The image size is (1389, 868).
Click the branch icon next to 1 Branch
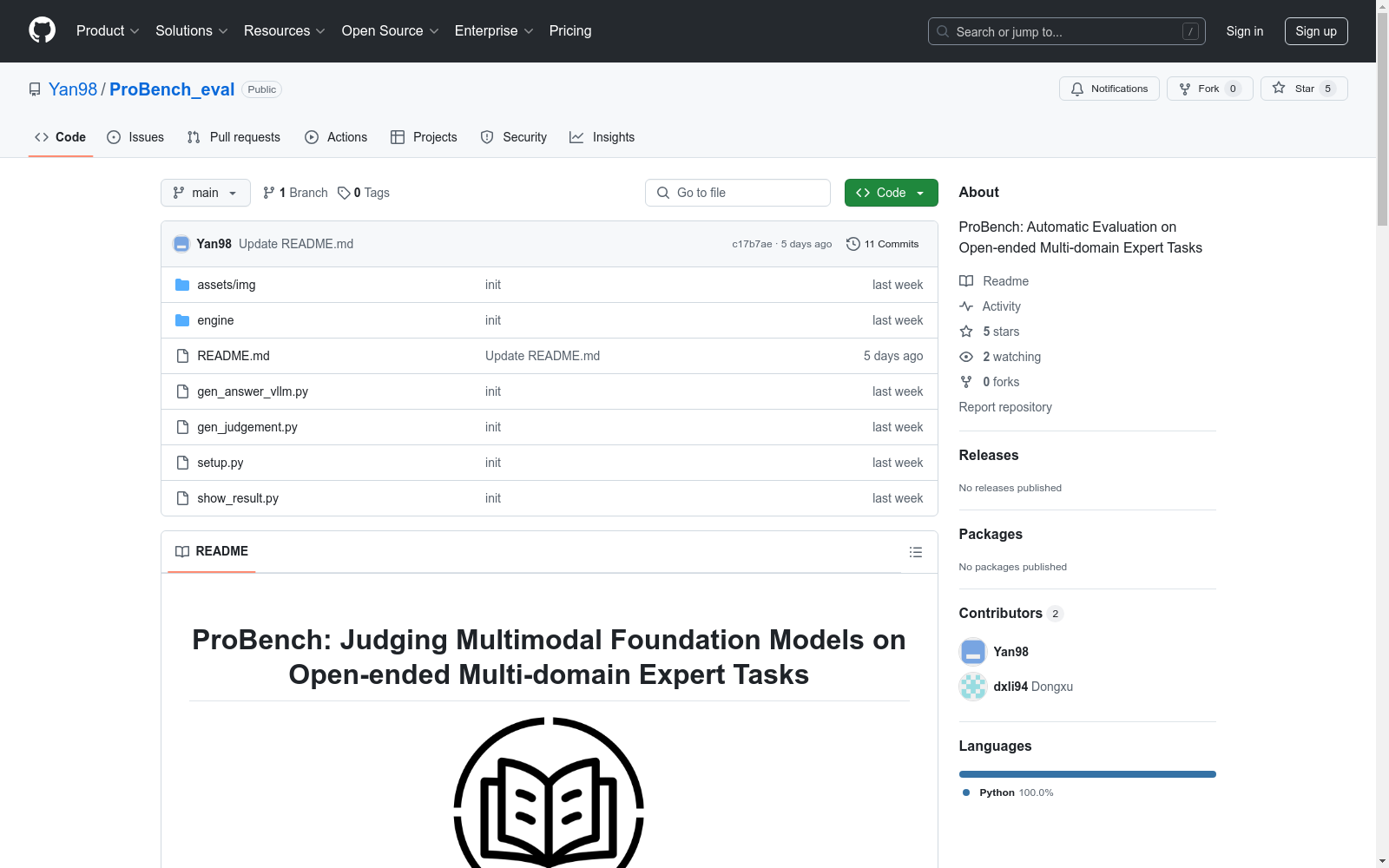point(269,193)
